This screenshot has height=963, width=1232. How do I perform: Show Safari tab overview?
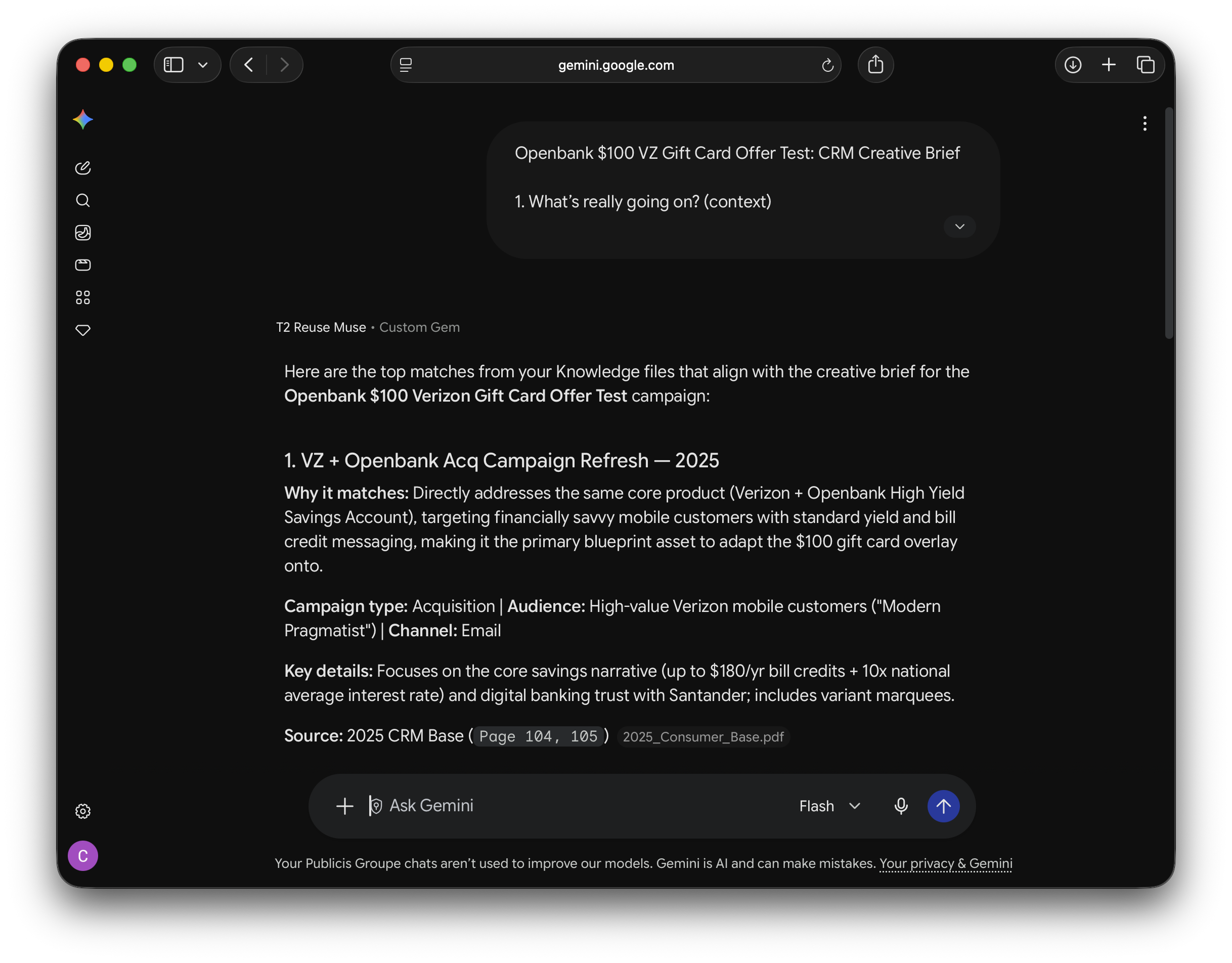tap(1145, 65)
